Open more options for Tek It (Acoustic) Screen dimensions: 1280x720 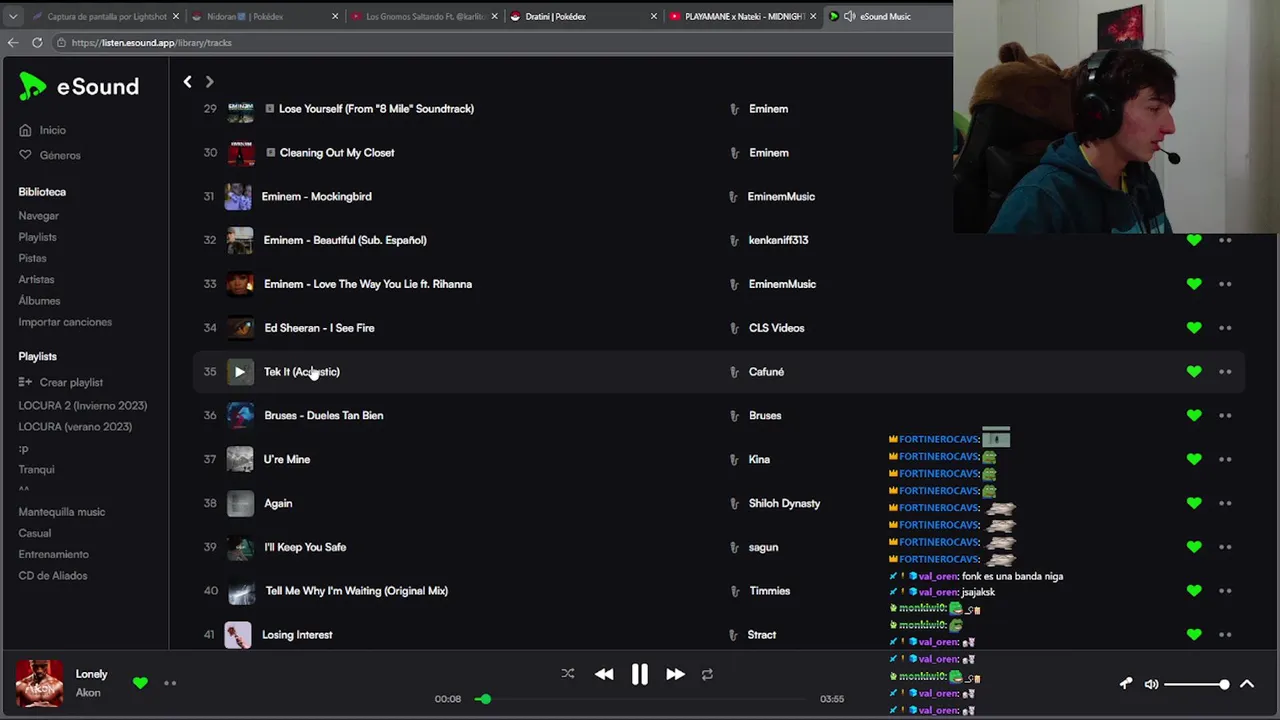pos(1225,372)
